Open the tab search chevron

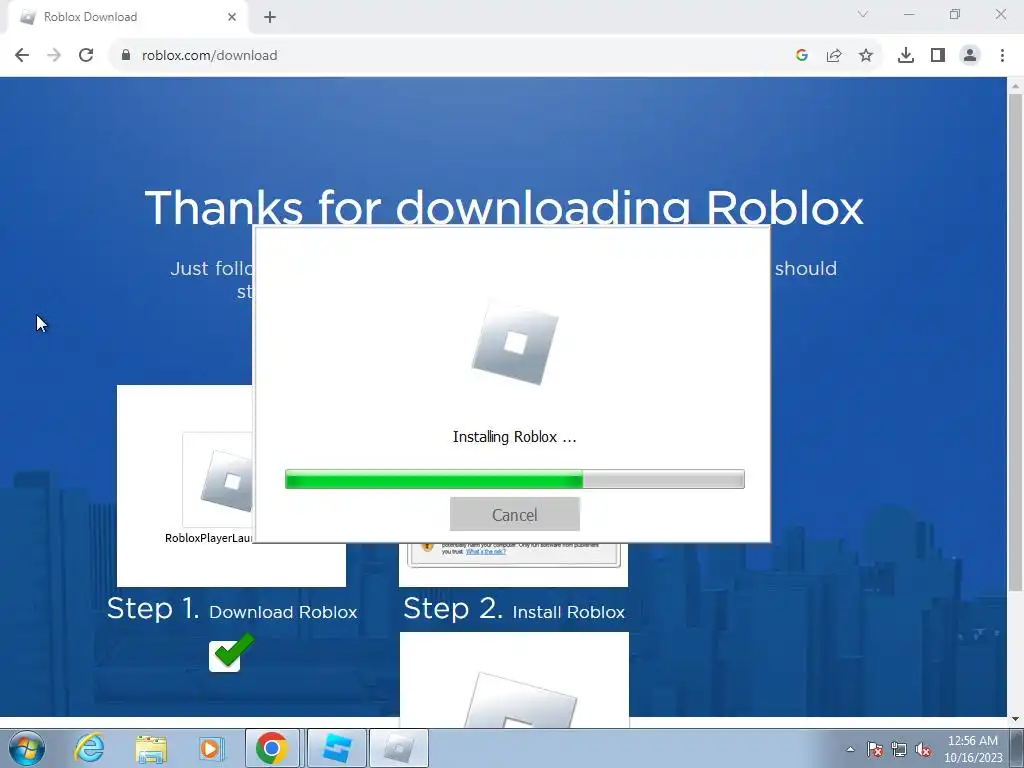(x=863, y=14)
